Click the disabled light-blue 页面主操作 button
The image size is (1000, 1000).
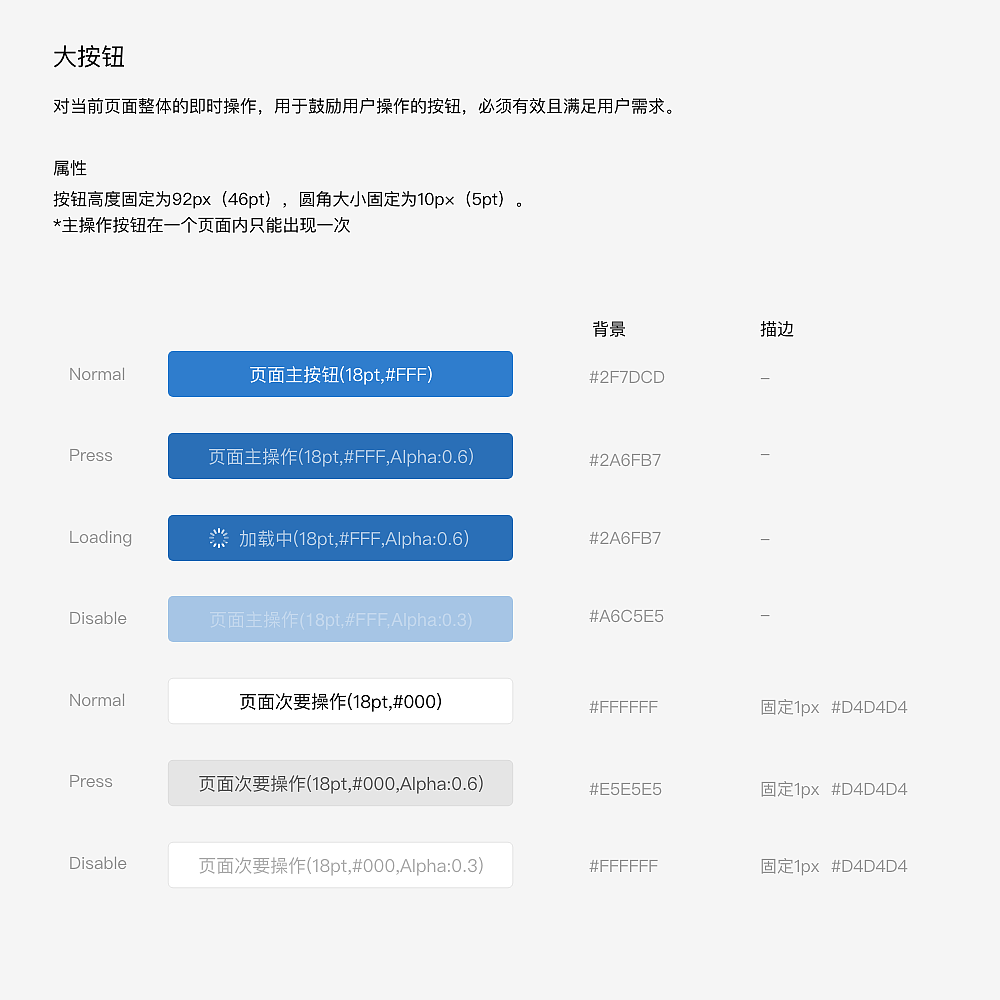coord(340,619)
